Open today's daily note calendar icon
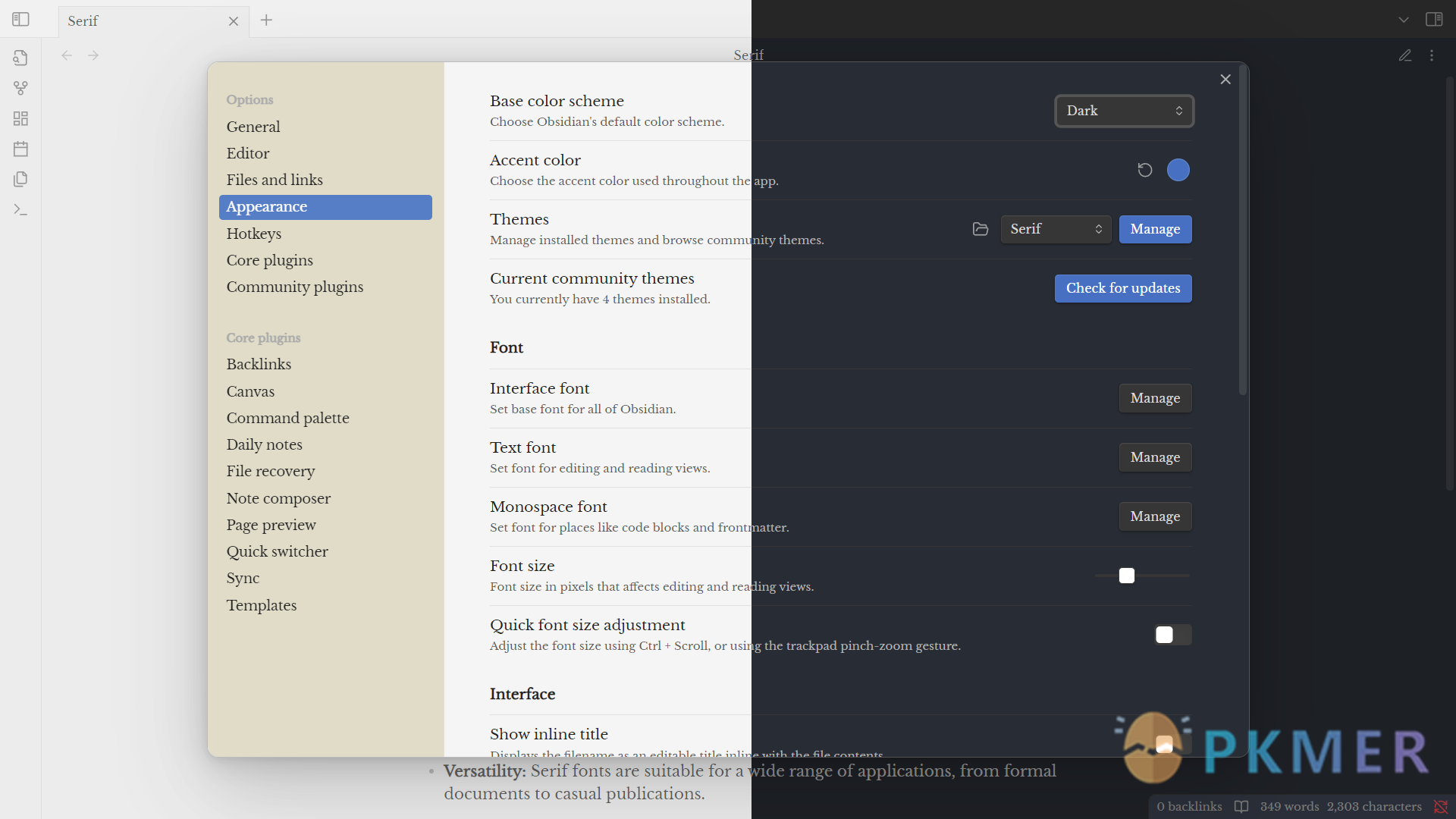This screenshot has height=819, width=1456. click(20, 149)
